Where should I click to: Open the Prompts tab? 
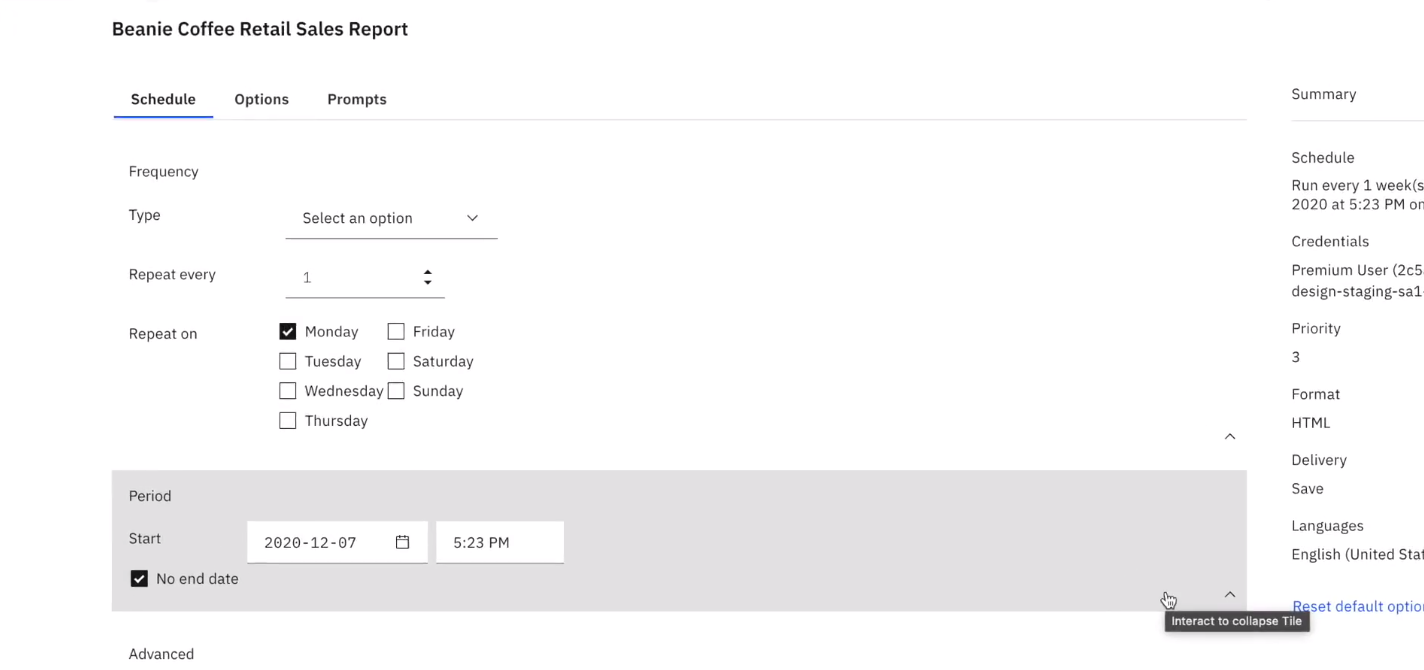pyautogui.click(x=357, y=99)
